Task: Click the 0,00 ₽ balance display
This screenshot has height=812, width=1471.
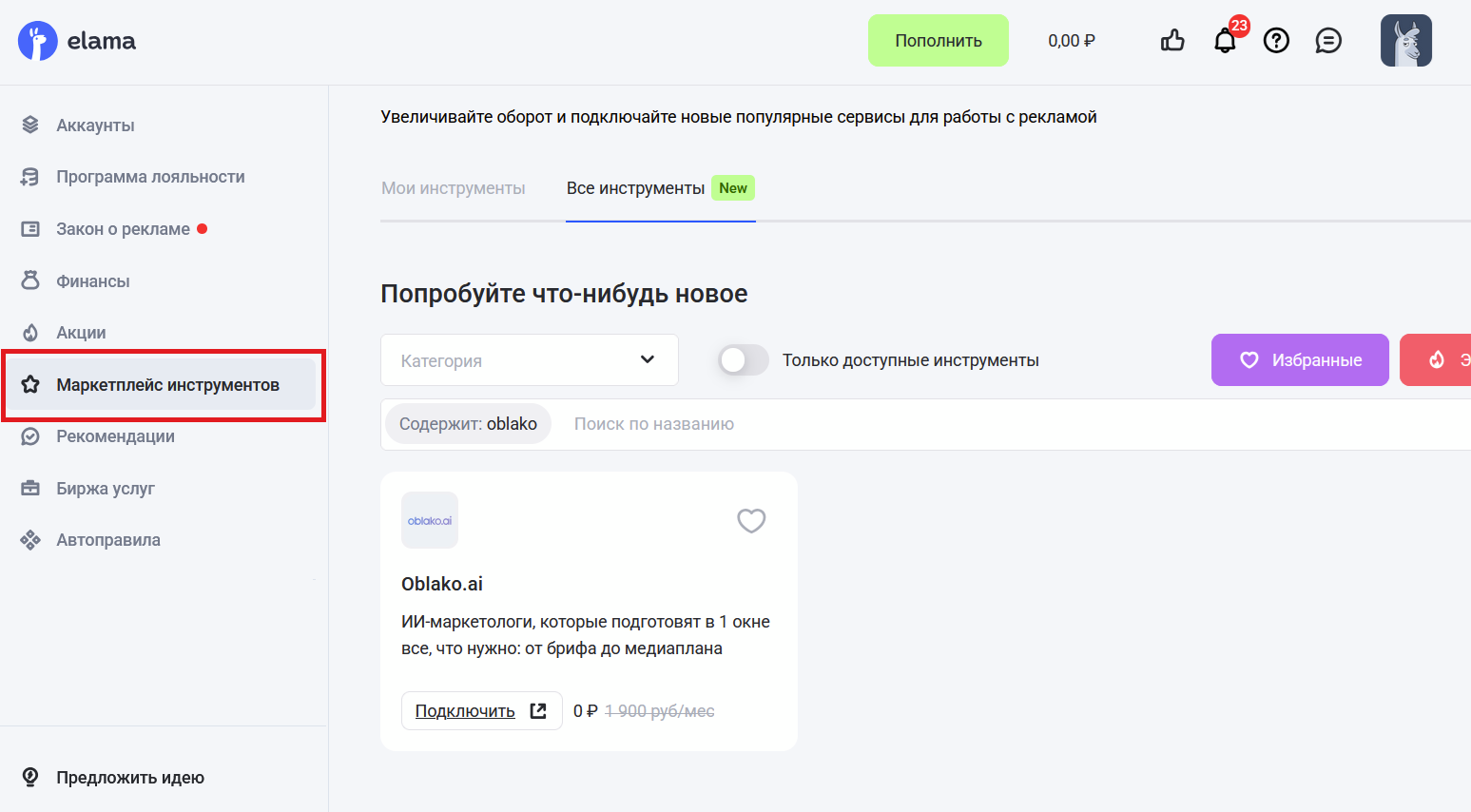Action: (1071, 41)
